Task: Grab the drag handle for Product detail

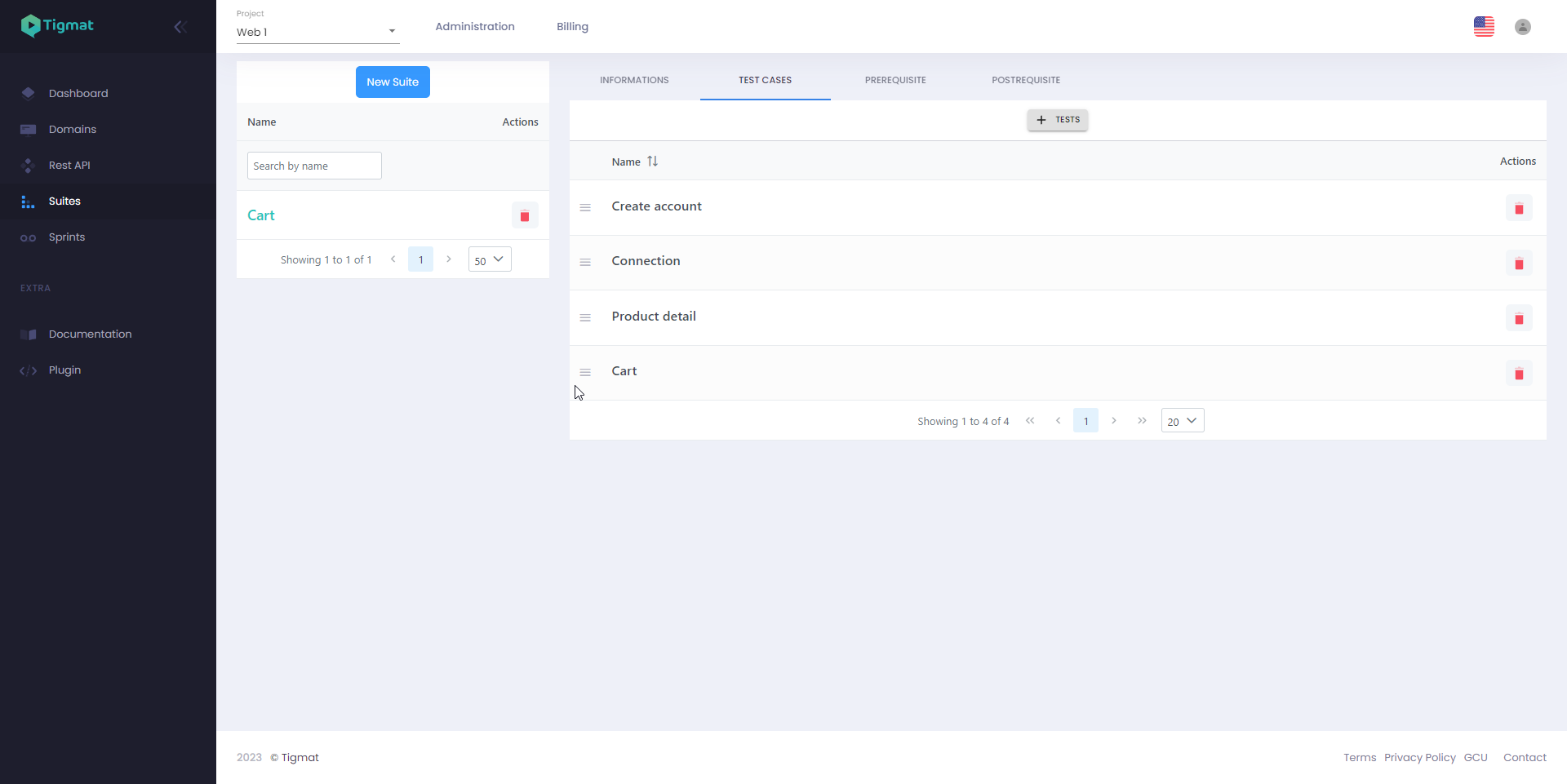Action: coord(585,317)
